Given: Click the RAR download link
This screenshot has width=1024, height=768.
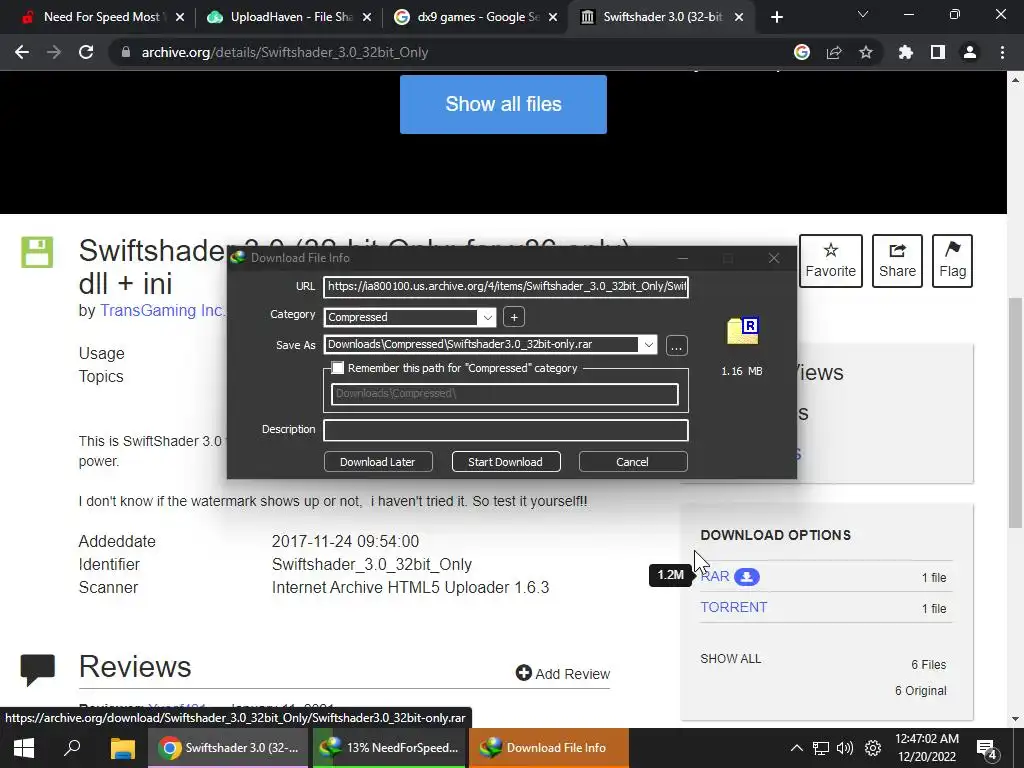Looking at the screenshot, I should (x=715, y=577).
